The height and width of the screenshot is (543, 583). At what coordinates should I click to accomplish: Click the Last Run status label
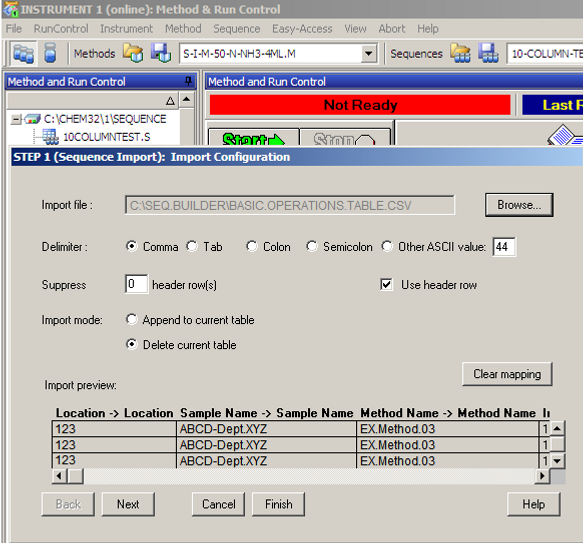click(x=553, y=105)
